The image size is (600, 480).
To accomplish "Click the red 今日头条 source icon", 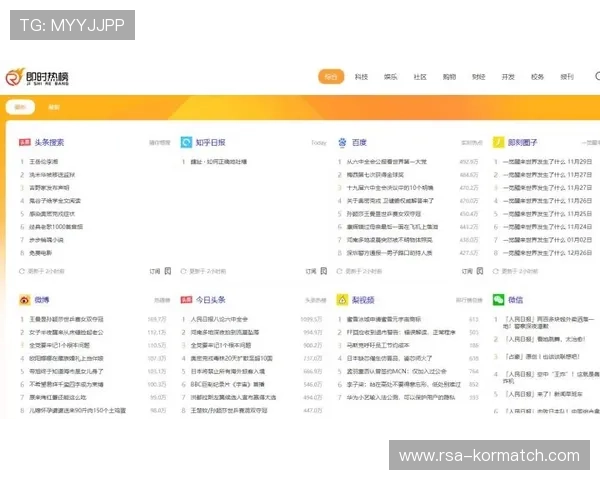I will [186, 300].
